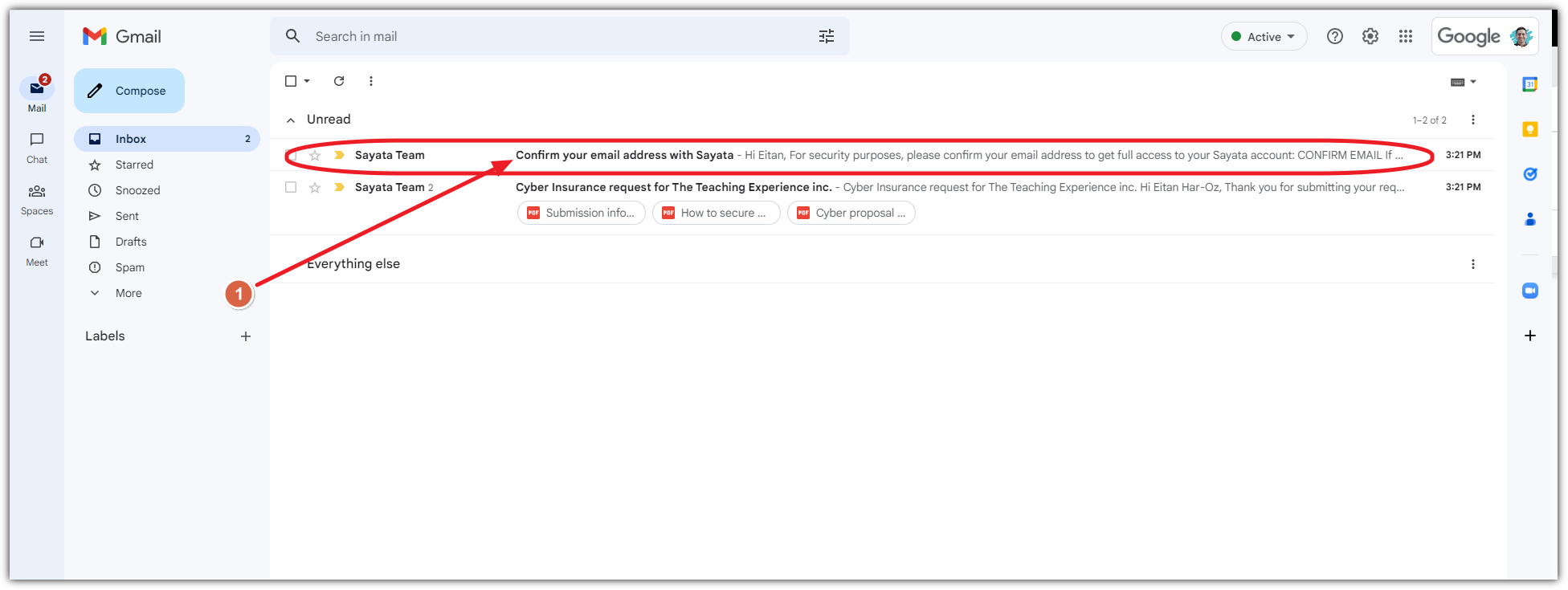This screenshot has height=590, width=1568.
Task: Open the Settings gear icon
Action: click(x=1370, y=36)
